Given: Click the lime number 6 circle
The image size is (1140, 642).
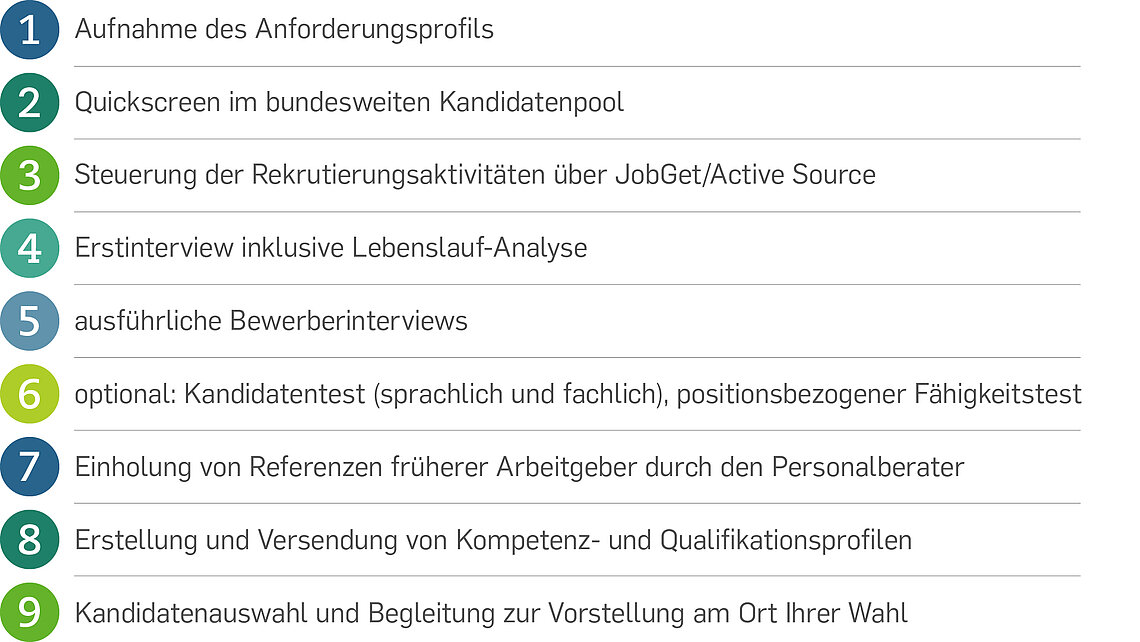Looking at the screenshot, I should pyautogui.click(x=30, y=393).
